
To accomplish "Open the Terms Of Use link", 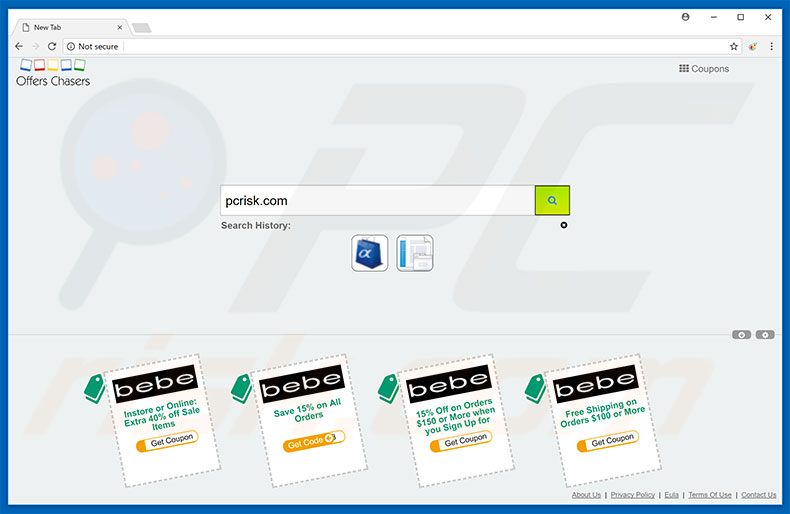I will tap(710, 495).
